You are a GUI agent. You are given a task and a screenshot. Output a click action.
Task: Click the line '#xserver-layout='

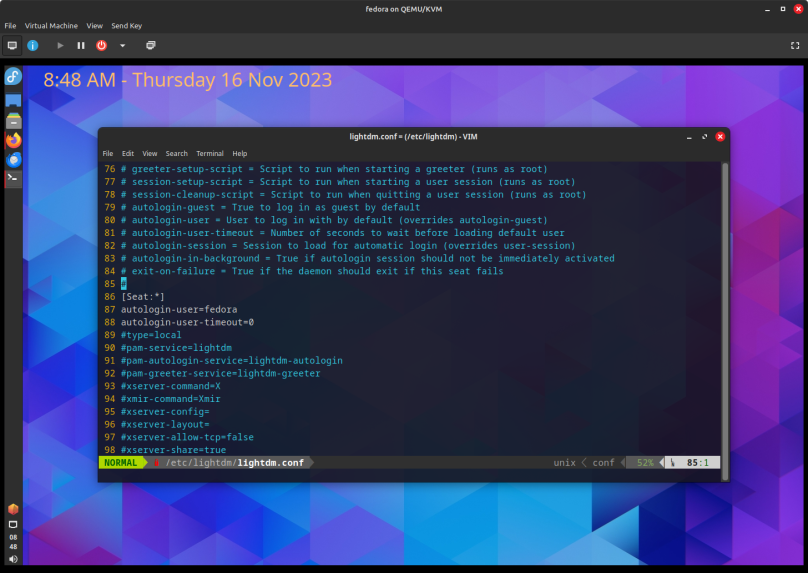[x=165, y=425]
